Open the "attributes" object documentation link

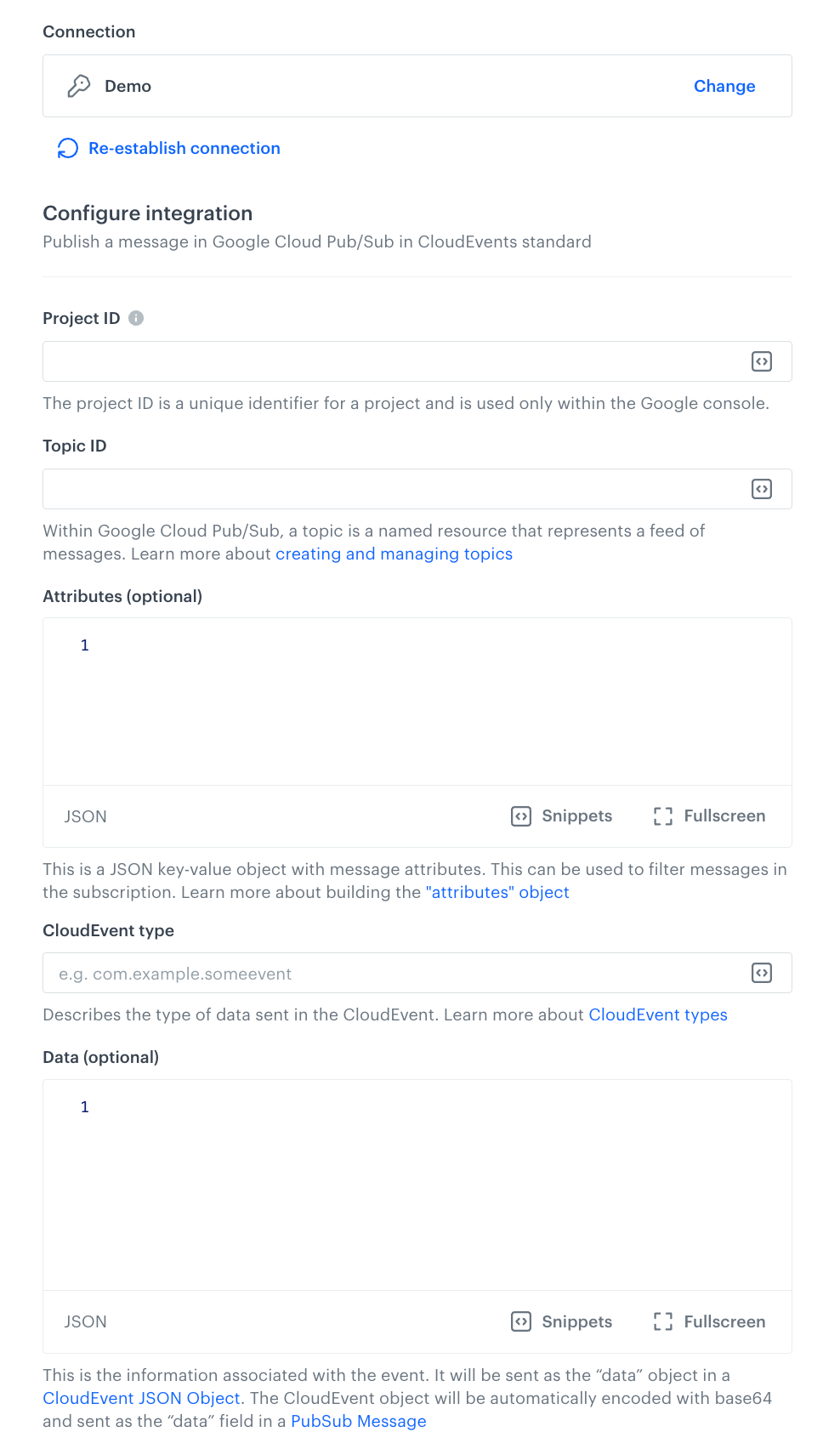(497, 892)
